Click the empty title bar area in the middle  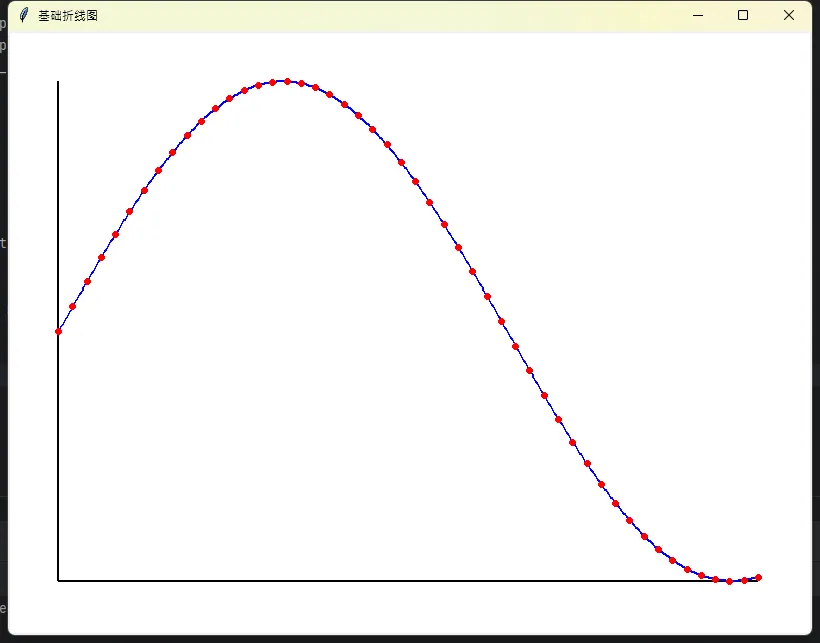(400, 16)
